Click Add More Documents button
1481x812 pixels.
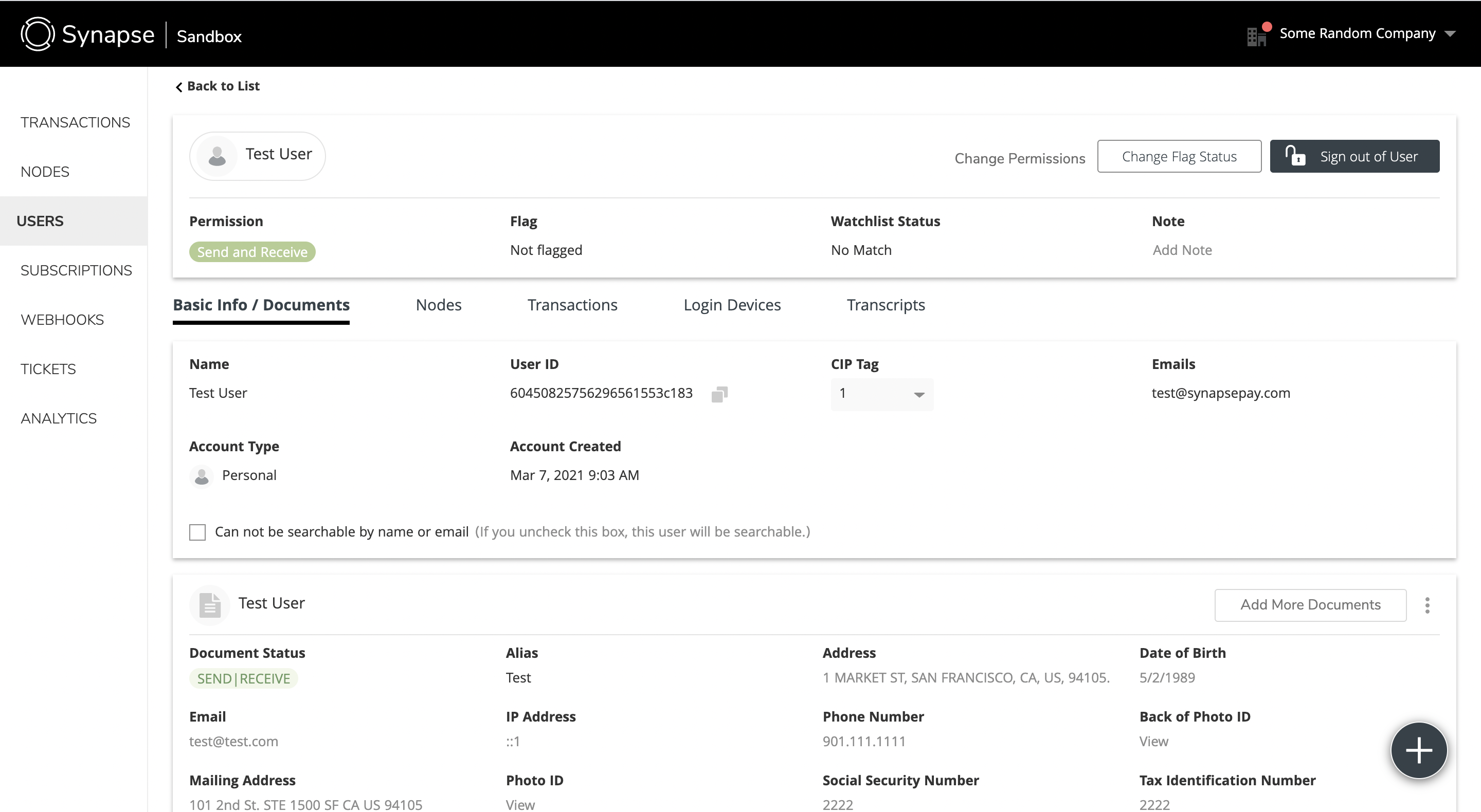pos(1310,604)
